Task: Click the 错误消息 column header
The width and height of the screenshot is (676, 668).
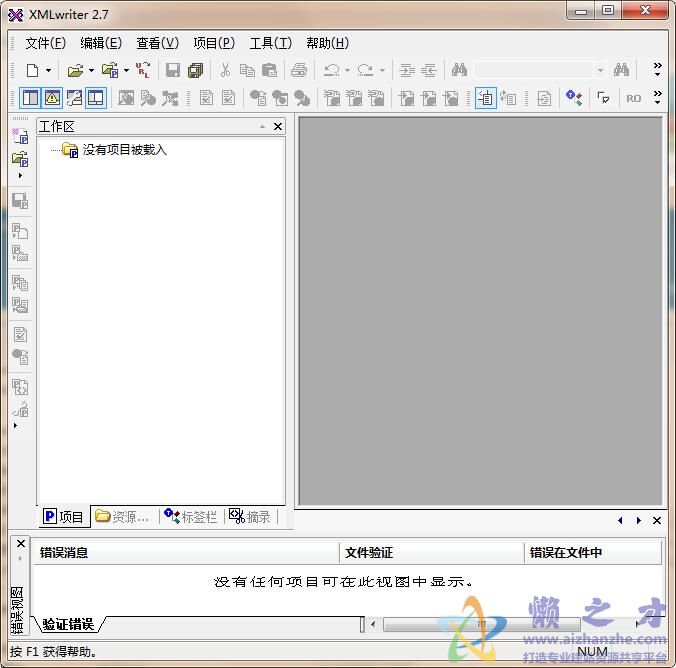Action: [x=186, y=552]
